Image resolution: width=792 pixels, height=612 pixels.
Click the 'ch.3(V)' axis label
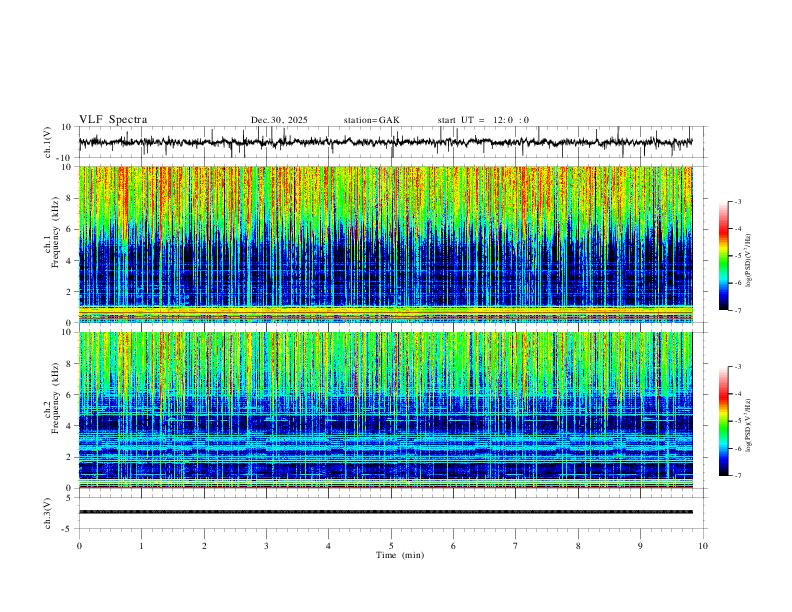pos(48,513)
